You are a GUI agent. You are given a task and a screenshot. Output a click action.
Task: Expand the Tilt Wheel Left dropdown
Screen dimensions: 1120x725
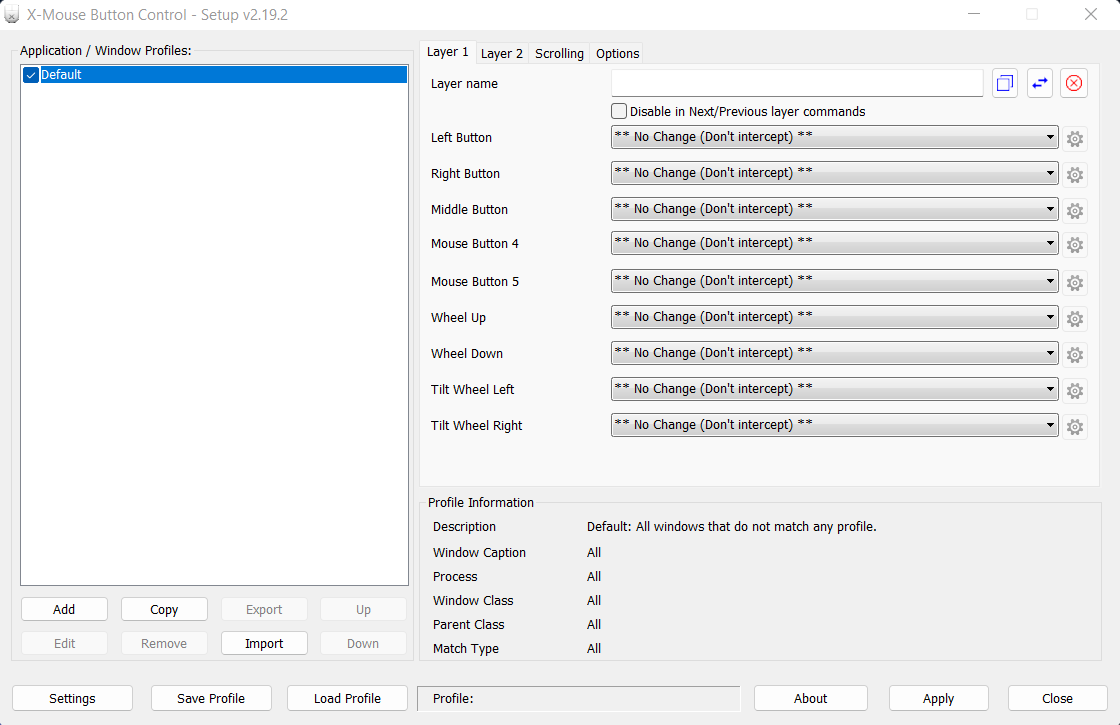pyautogui.click(x=834, y=389)
